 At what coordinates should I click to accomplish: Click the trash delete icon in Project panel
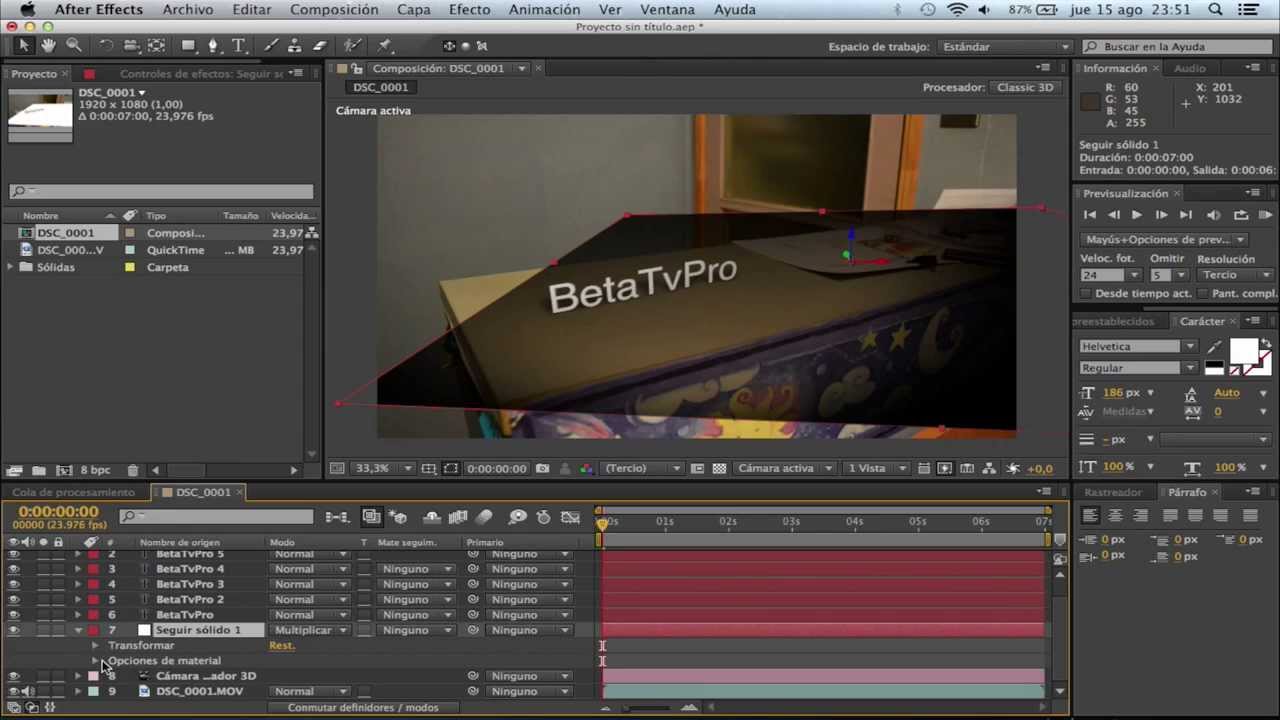132,470
